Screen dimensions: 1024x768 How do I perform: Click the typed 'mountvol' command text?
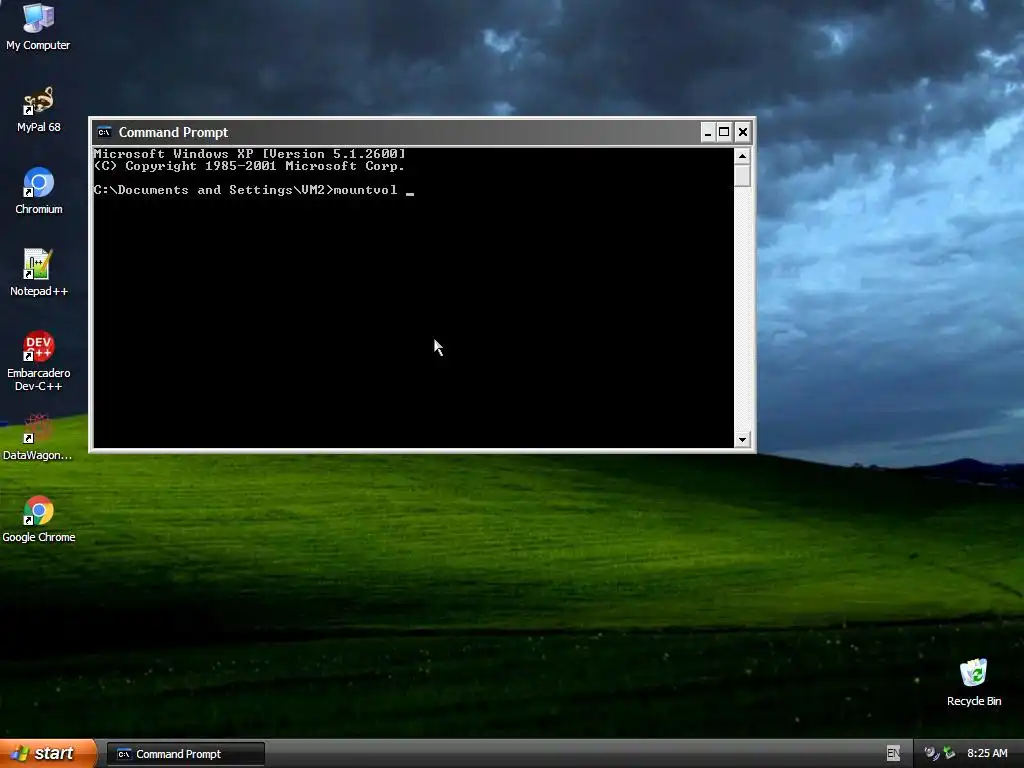pyautogui.click(x=365, y=190)
